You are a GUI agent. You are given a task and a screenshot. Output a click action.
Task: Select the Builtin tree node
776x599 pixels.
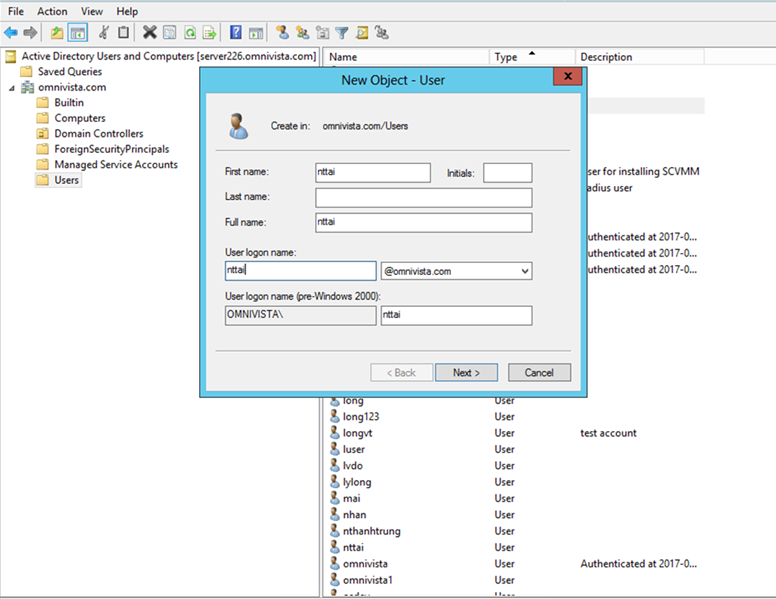[x=69, y=103]
